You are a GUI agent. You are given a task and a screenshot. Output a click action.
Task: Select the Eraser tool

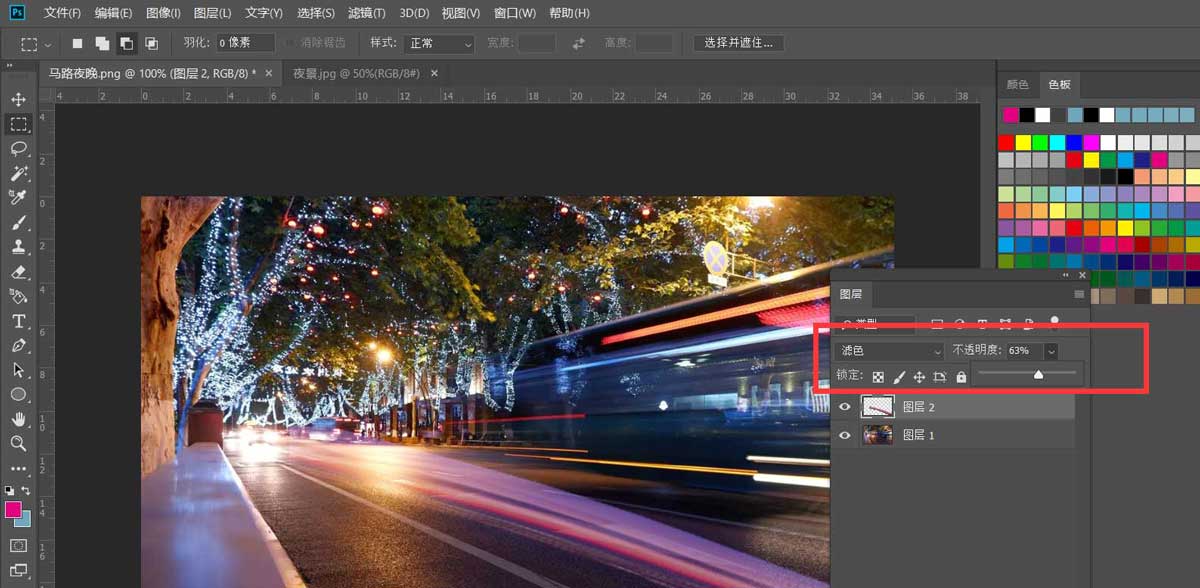[x=18, y=271]
